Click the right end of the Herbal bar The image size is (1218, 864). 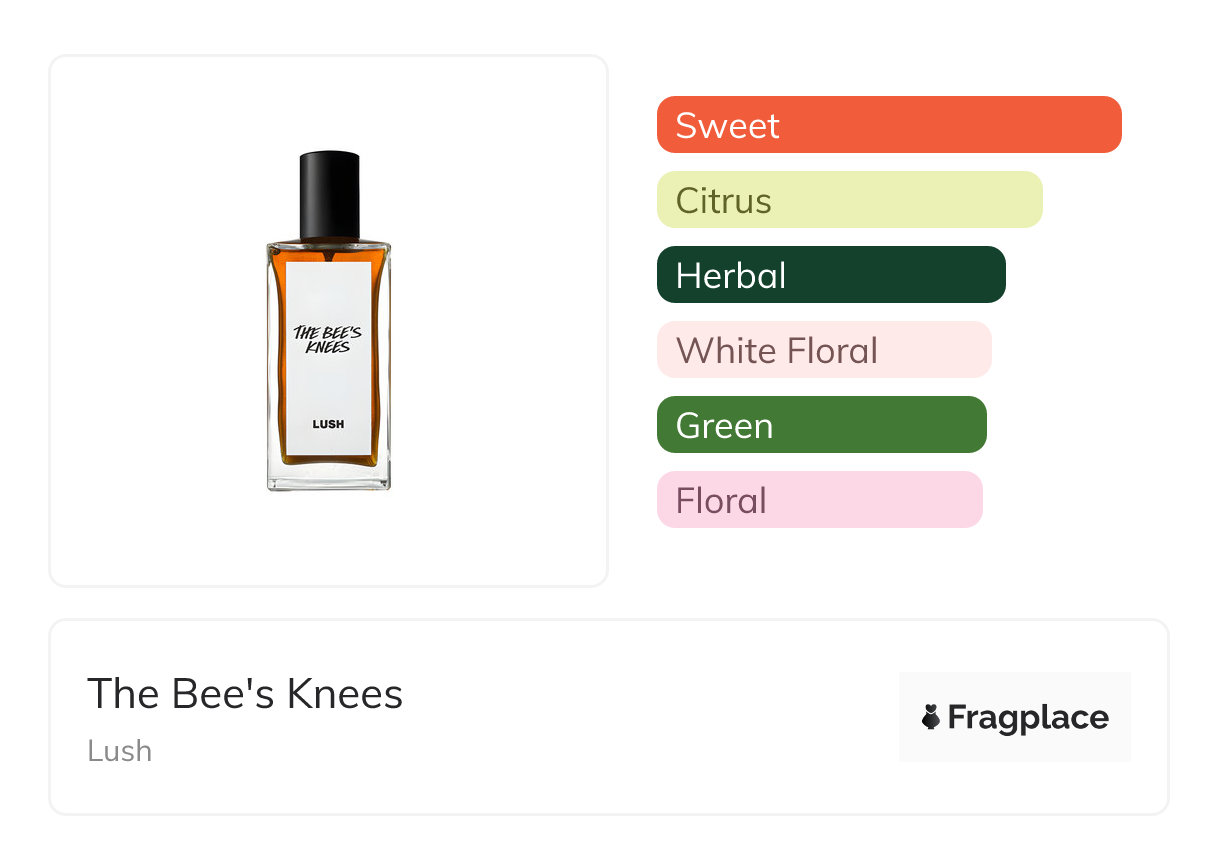coord(990,275)
